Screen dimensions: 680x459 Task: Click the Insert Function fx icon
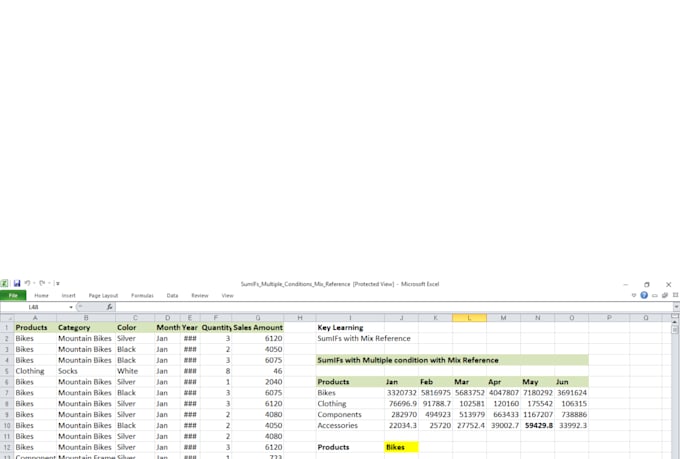click(109, 307)
